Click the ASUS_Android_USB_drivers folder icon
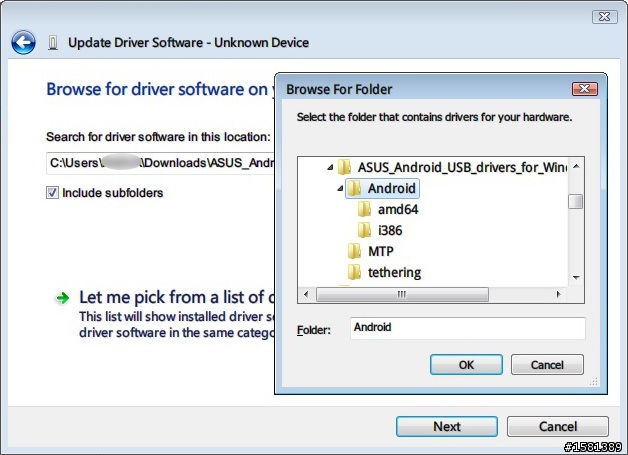Viewport: 628px width, 455px height. coord(344,167)
